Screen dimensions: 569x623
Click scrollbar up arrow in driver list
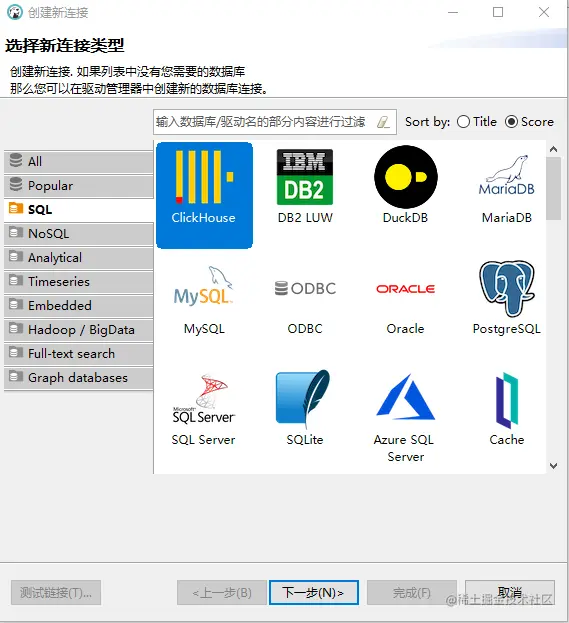[x=554, y=149]
